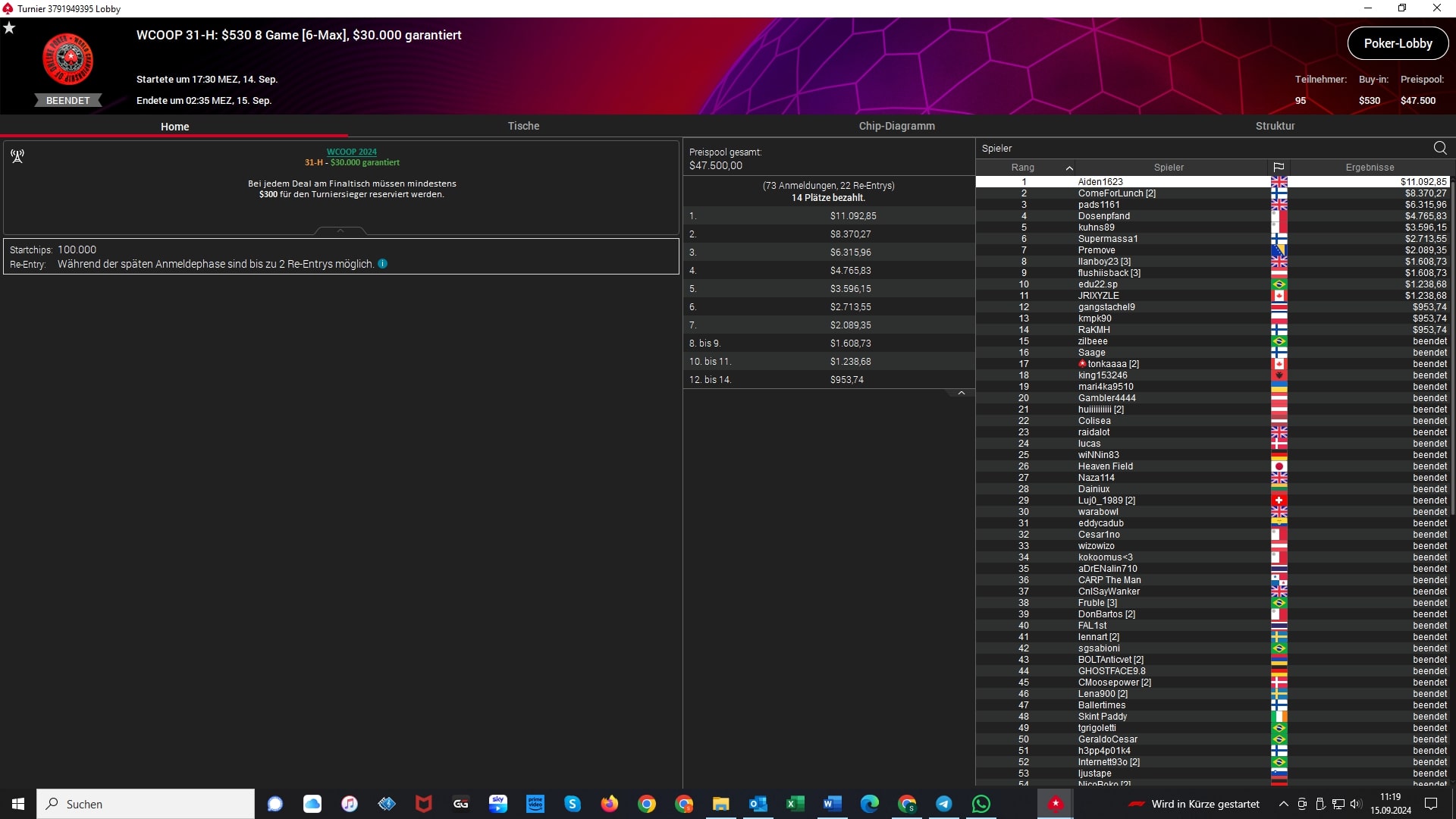Click the country flag column header
1456x819 pixels.
point(1279,168)
